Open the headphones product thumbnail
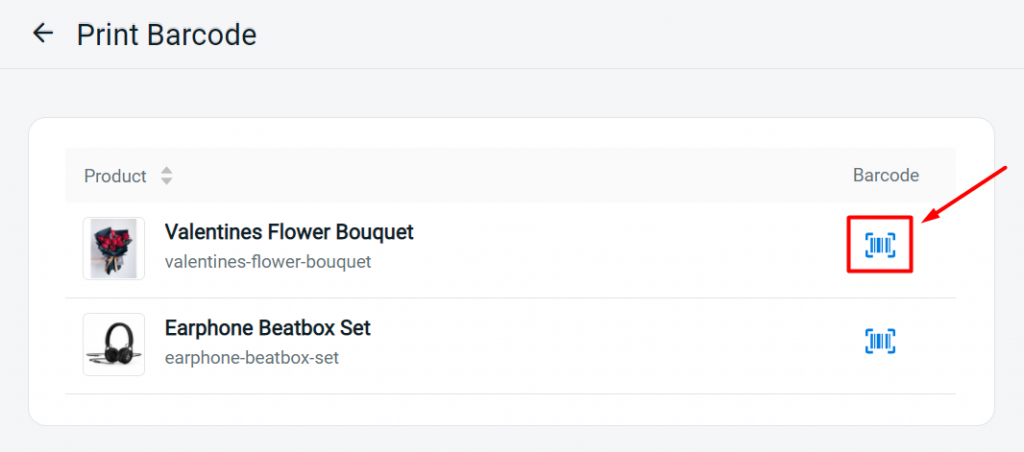This screenshot has height=452, width=1024. 114,344
